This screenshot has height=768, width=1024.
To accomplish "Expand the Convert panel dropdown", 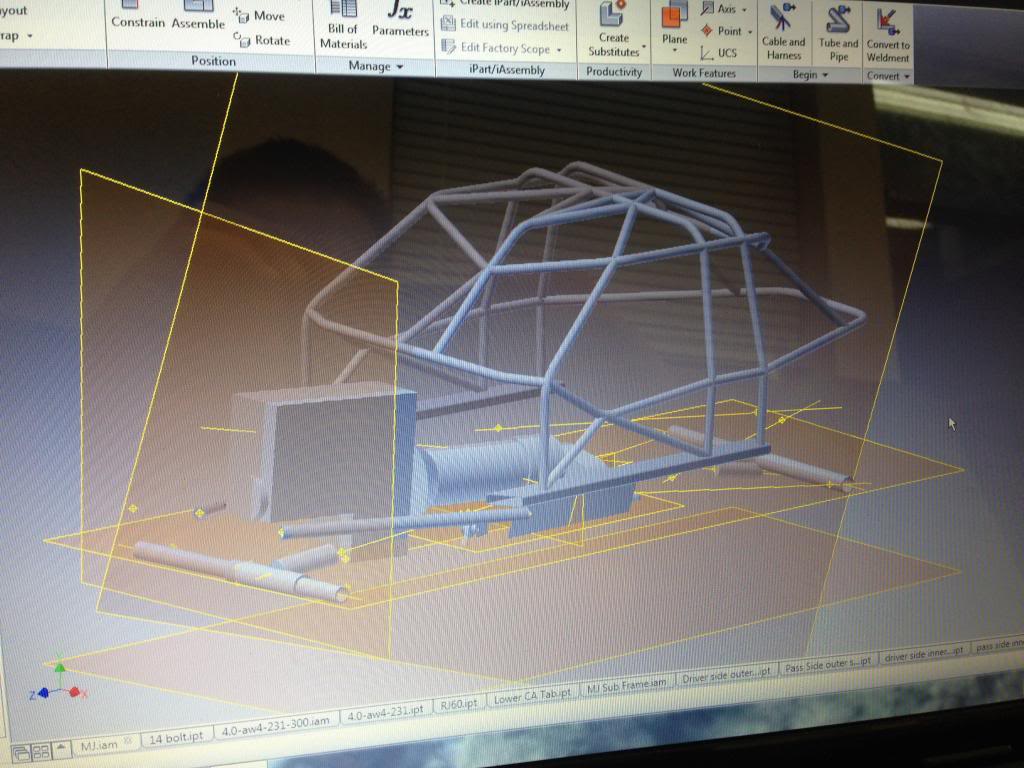I will 906,77.
